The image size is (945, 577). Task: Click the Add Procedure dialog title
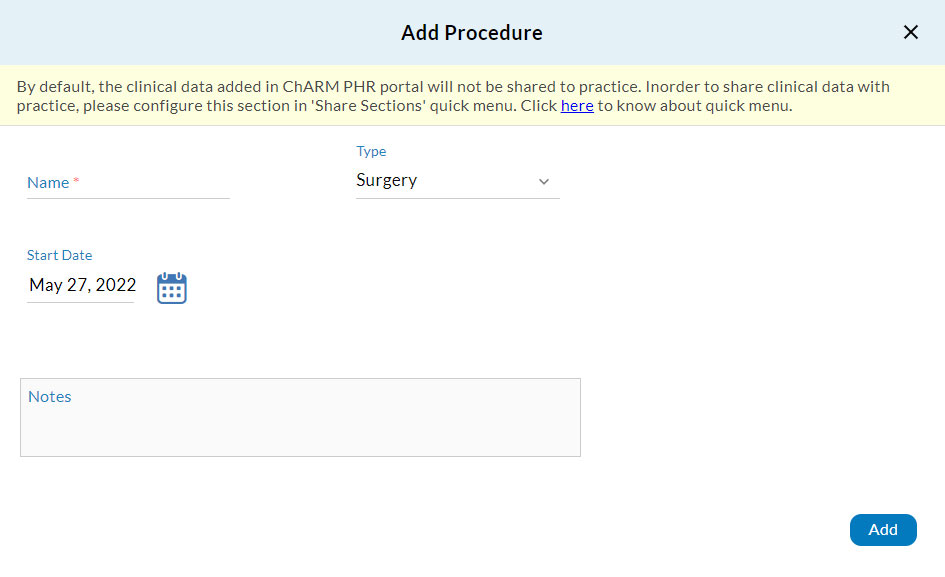pyautogui.click(x=471, y=32)
